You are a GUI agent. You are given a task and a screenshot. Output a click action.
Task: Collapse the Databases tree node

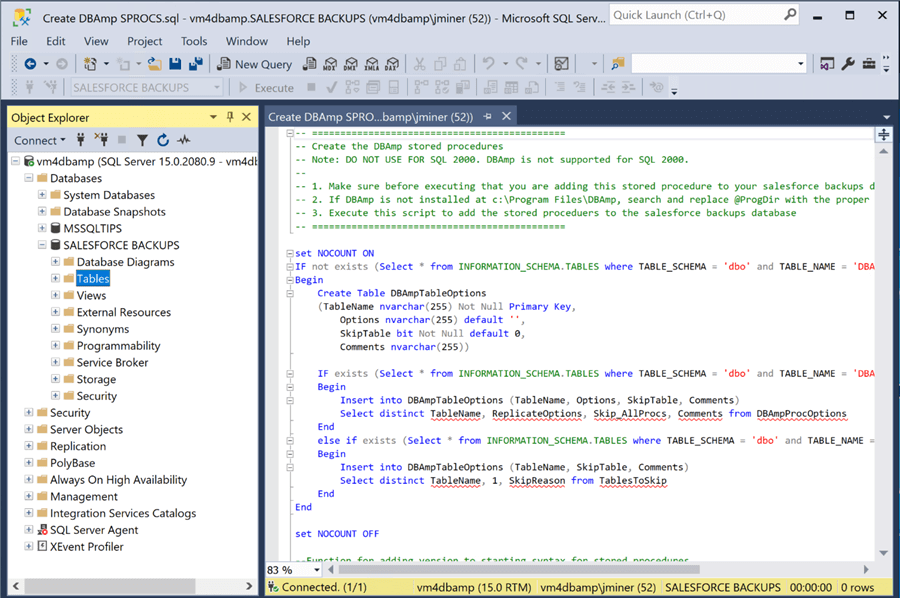28,177
